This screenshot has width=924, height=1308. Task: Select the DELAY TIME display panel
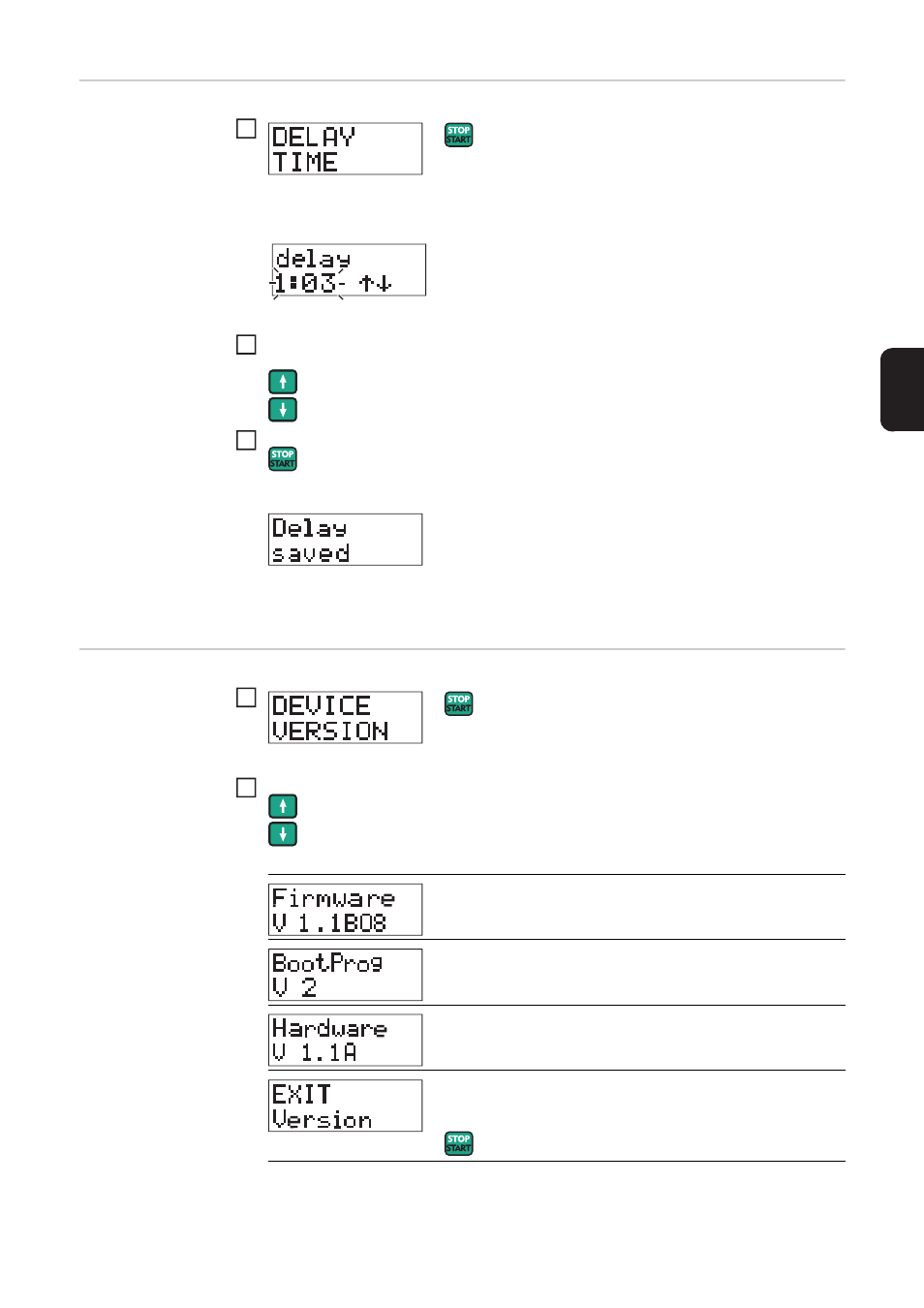pos(345,149)
